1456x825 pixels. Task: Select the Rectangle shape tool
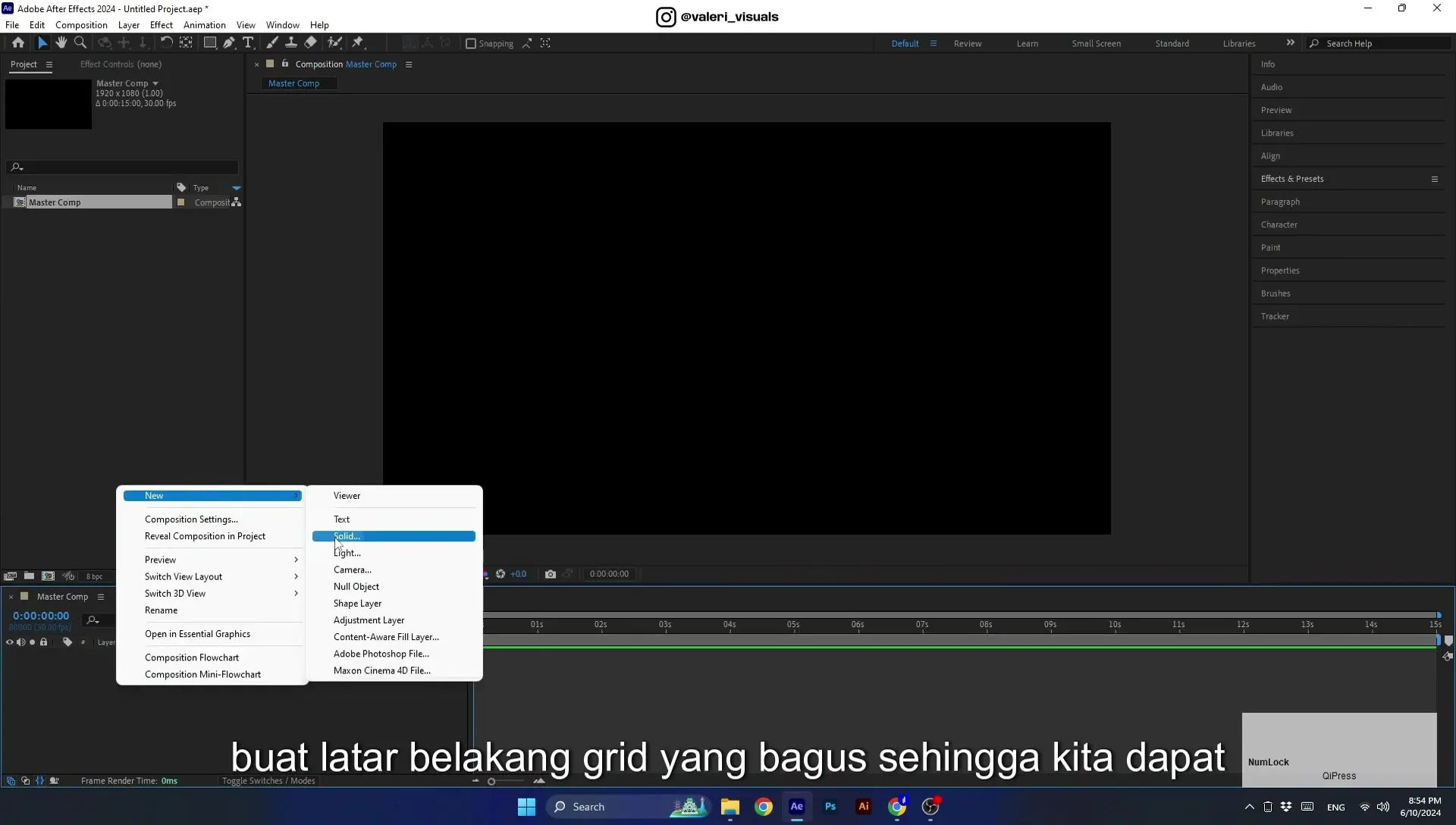point(210,43)
